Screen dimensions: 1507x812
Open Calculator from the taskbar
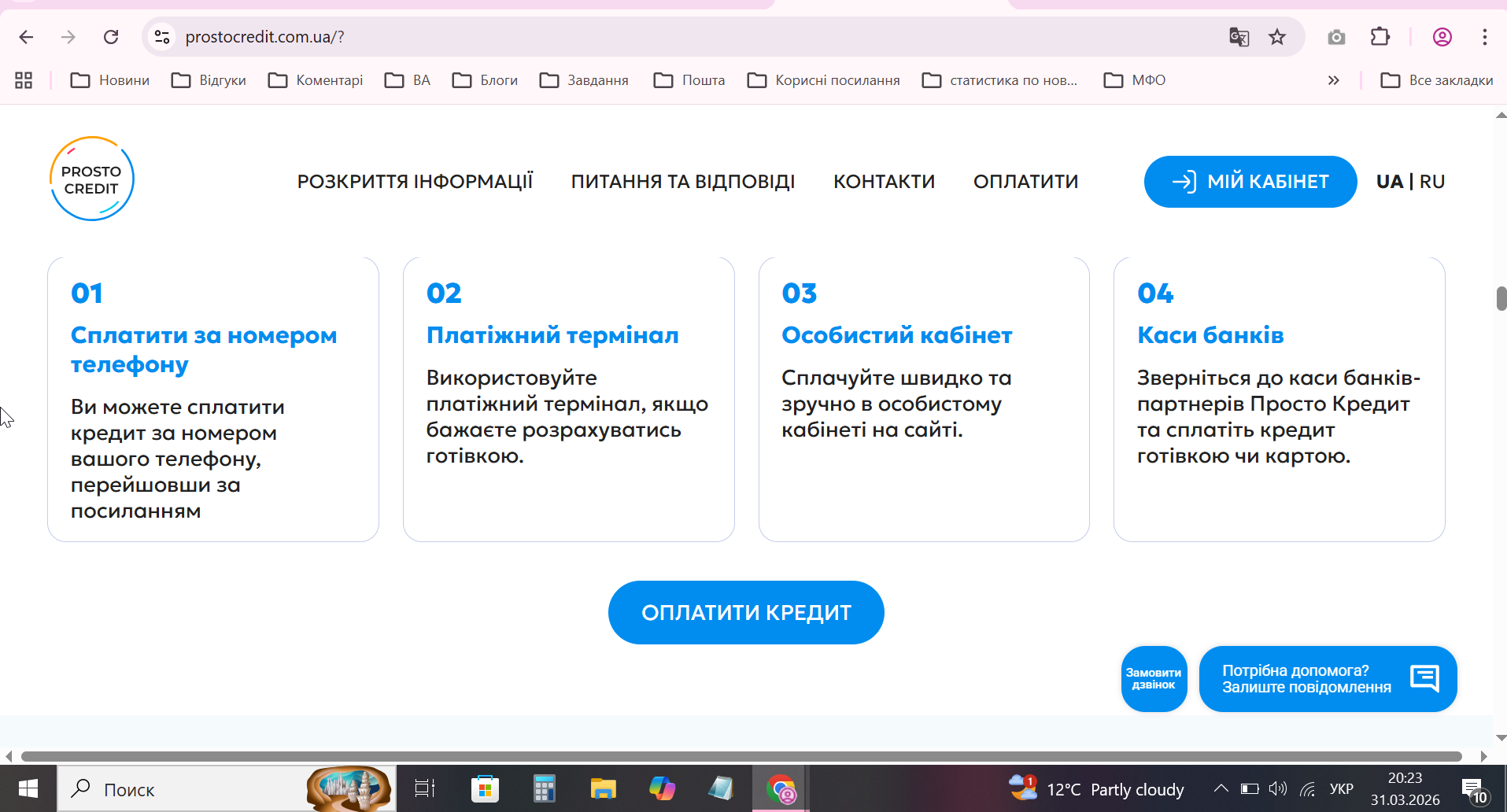coord(544,788)
